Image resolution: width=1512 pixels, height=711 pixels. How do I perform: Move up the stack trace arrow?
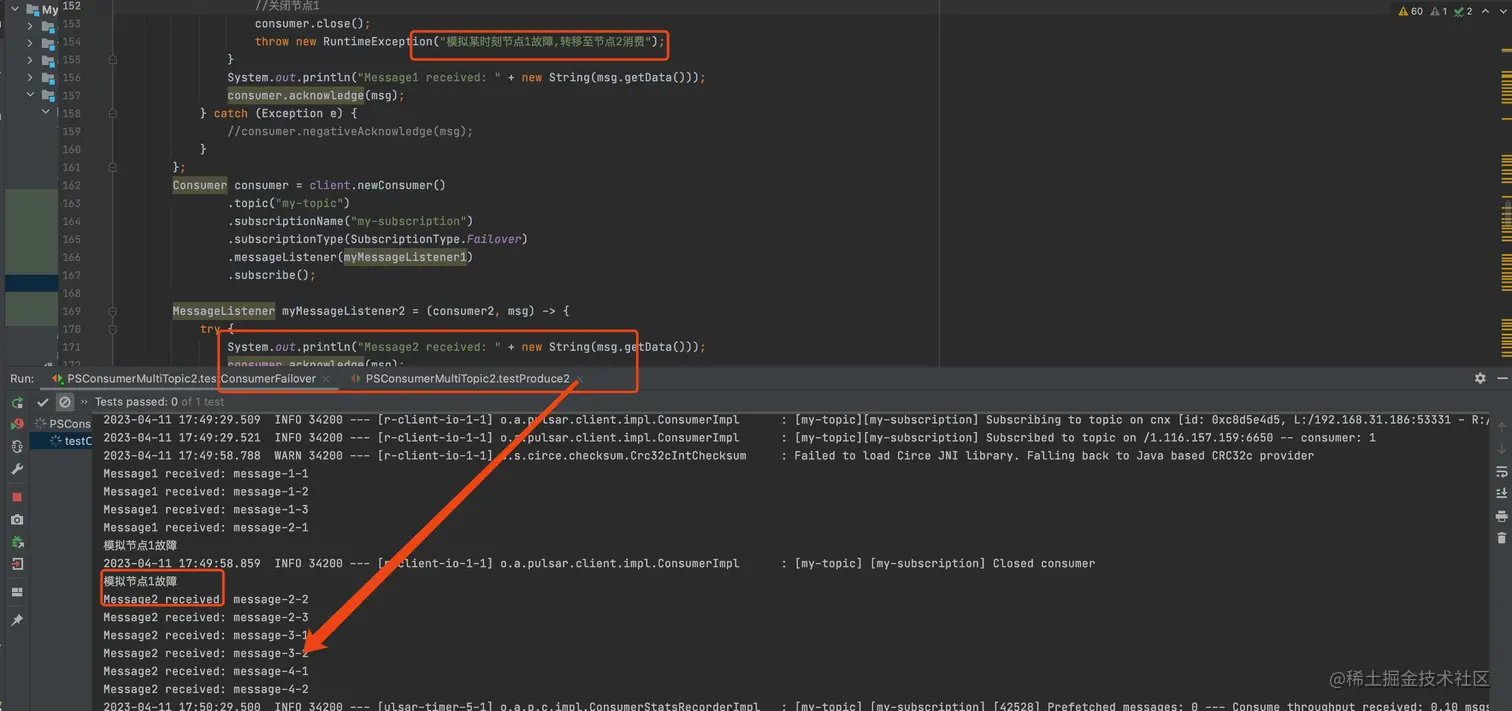point(1501,426)
